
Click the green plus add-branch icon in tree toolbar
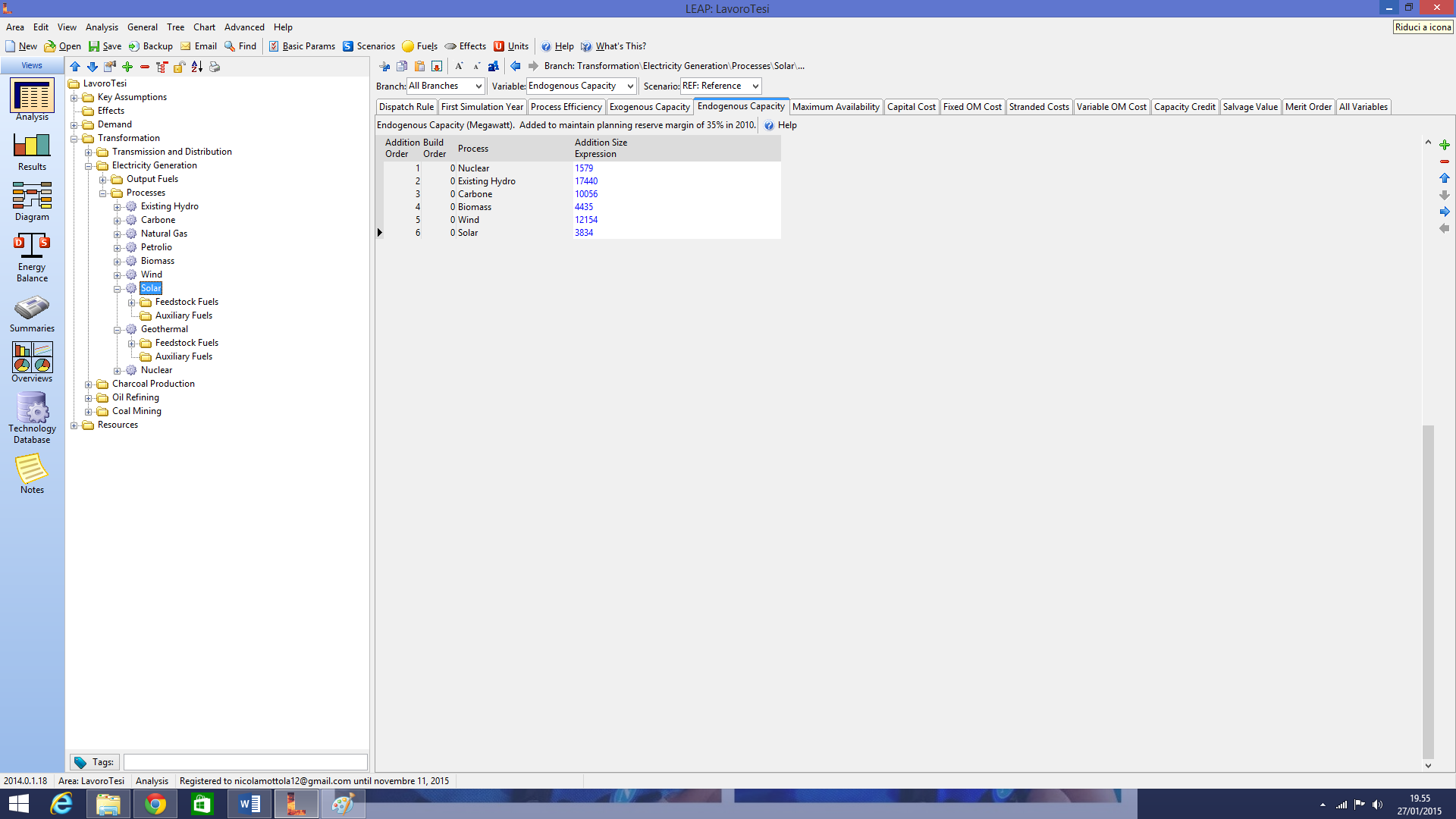[127, 67]
